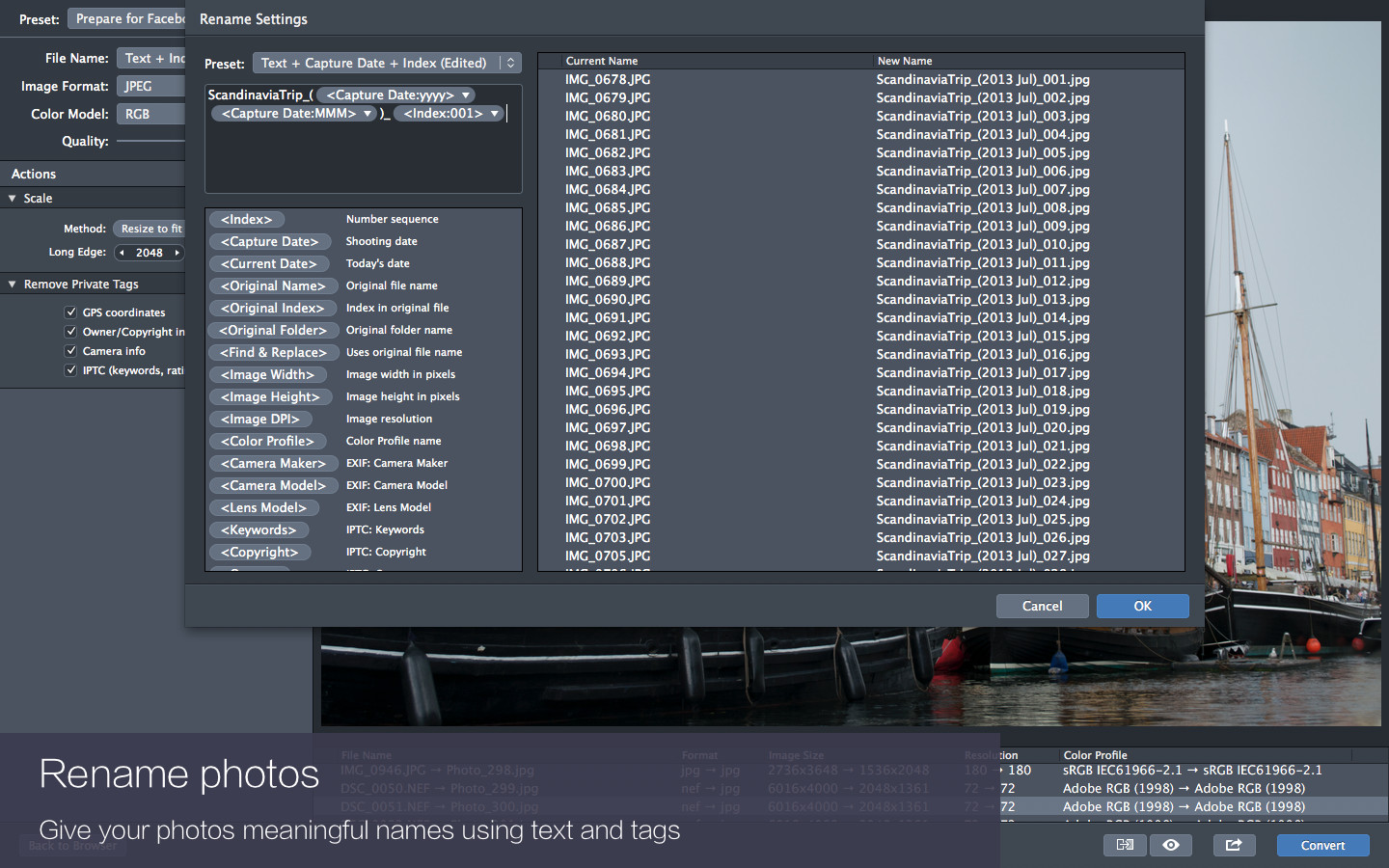Cancel the Rename Settings dialog

tap(1042, 606)
